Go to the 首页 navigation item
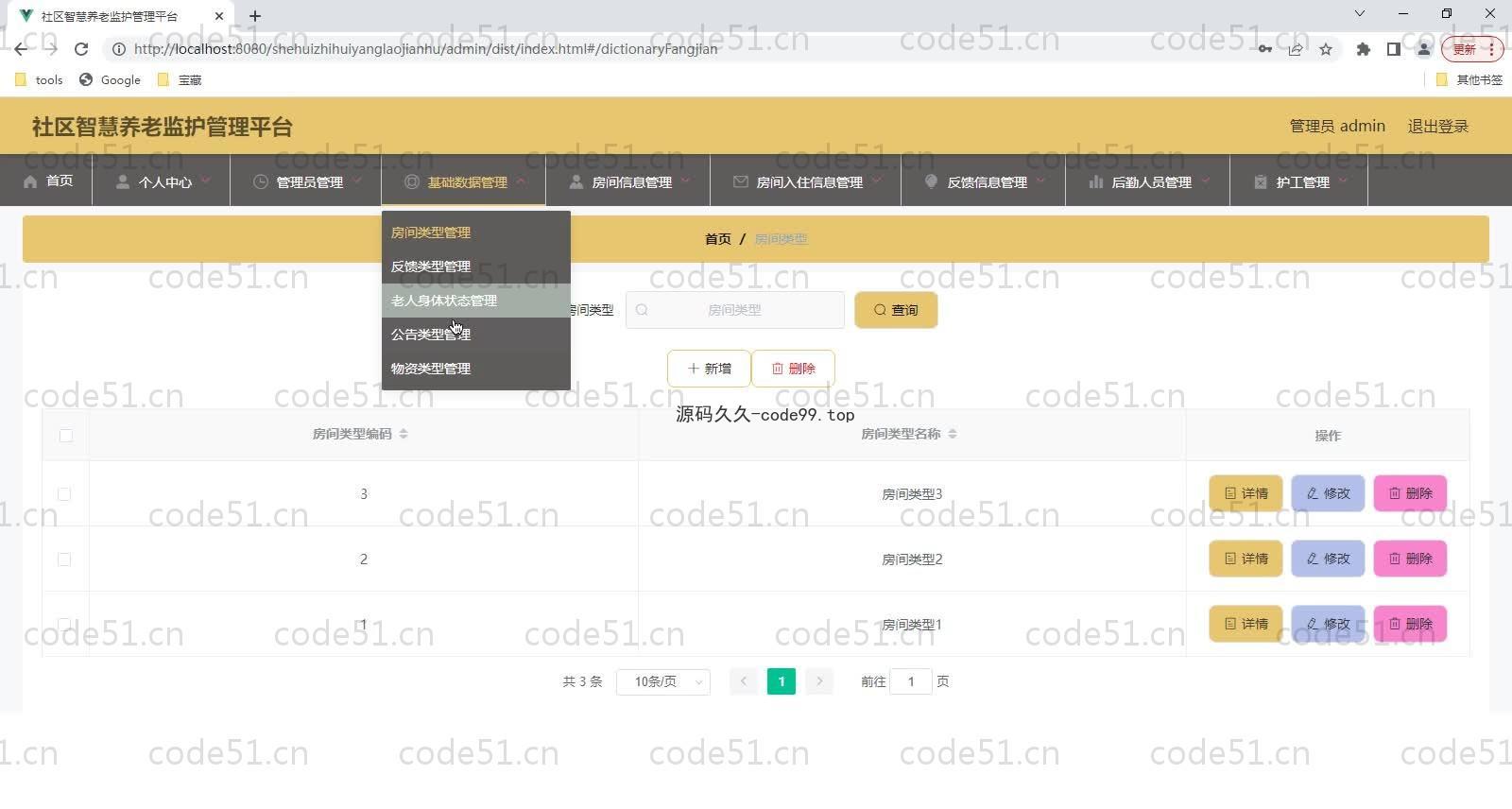Image resolution: width=1512 pixels, height=809 pixels. (47, 181)
